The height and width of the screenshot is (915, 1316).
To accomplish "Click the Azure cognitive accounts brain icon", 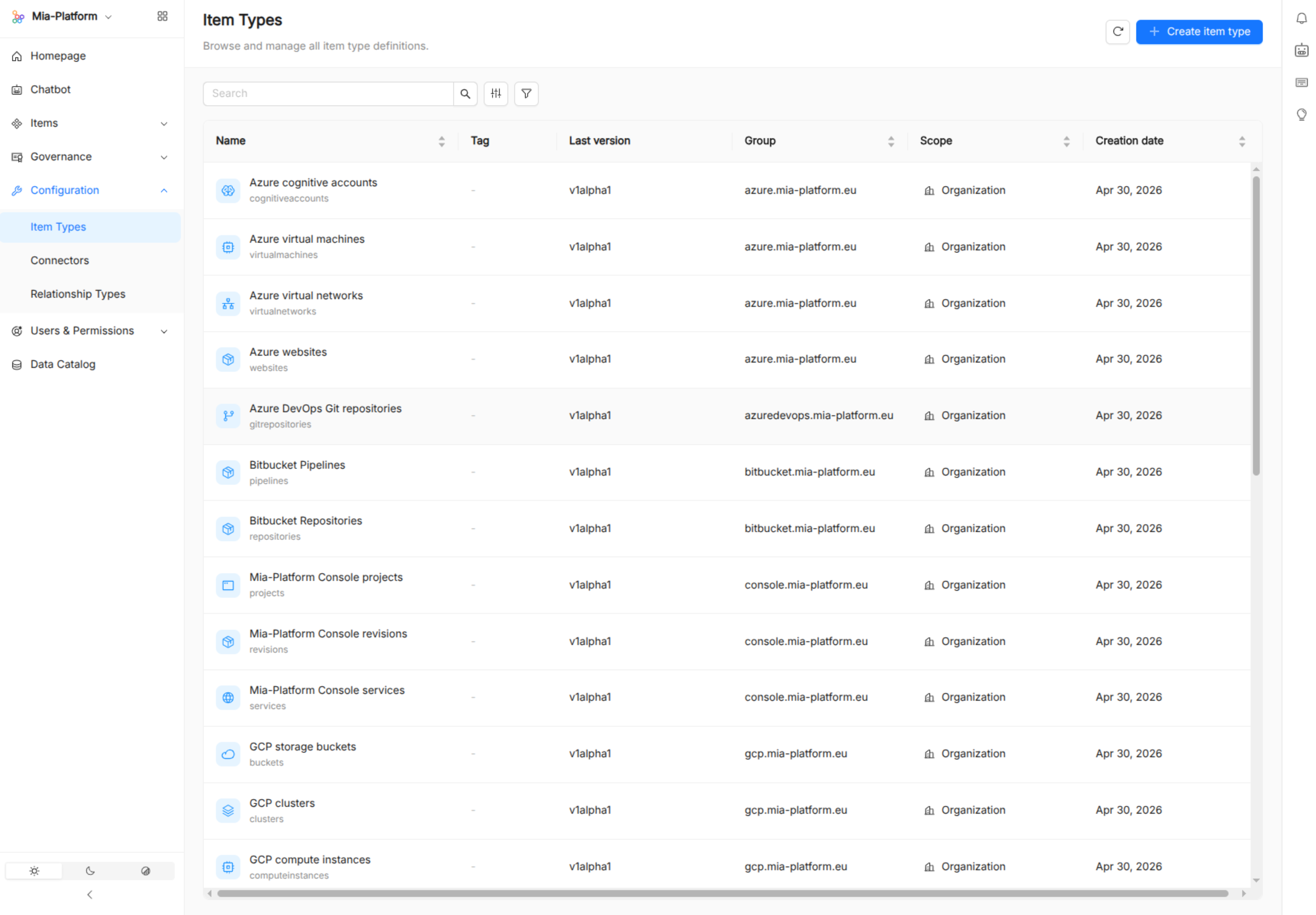I will [x=228, y=190].
